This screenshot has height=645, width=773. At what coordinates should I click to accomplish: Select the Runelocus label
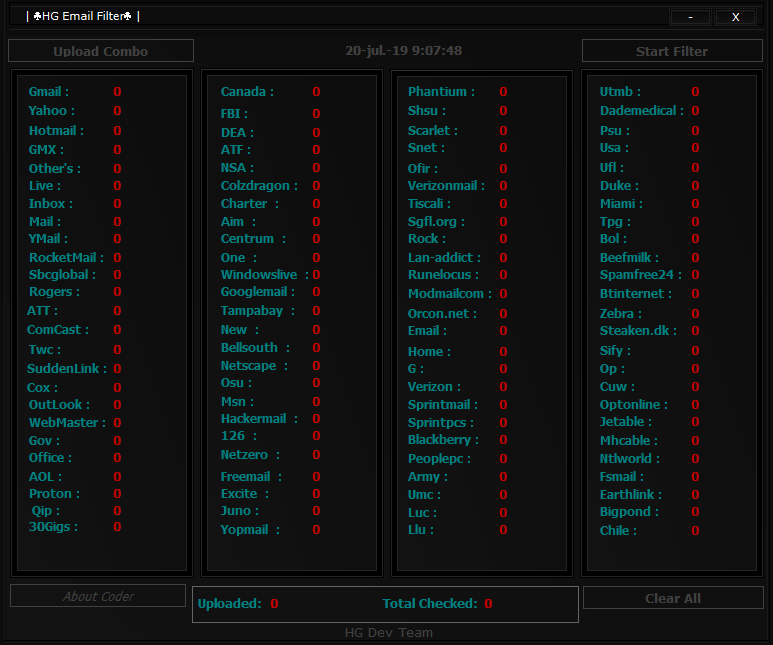[443, 275]
